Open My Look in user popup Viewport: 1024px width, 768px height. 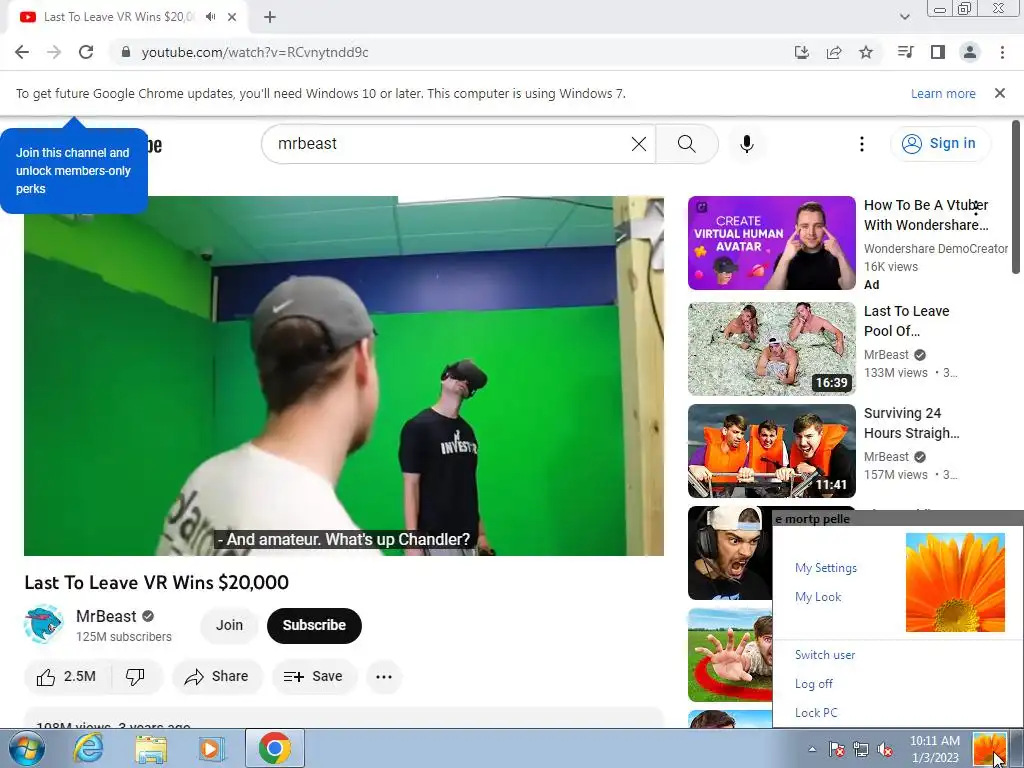coord(818,597)
